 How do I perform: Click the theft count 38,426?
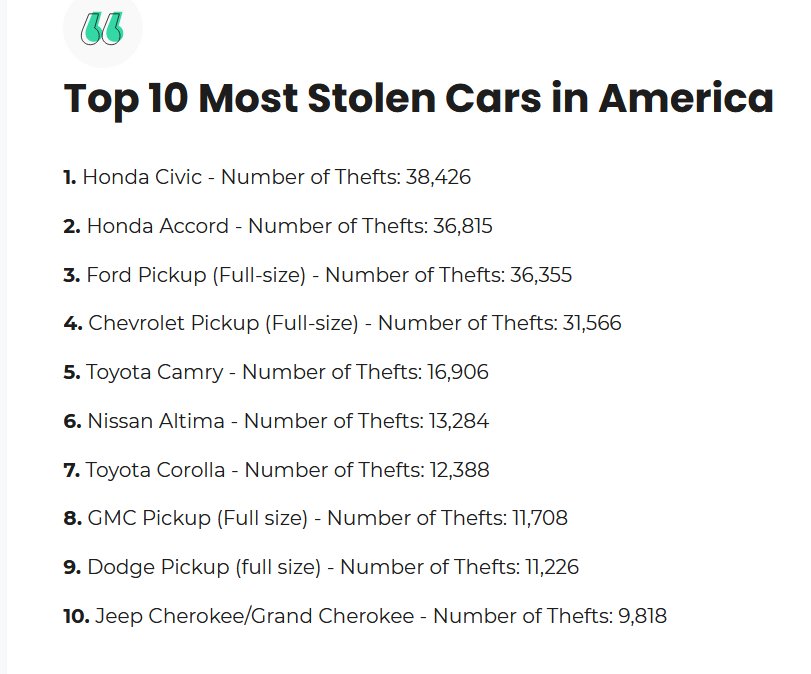438,177
